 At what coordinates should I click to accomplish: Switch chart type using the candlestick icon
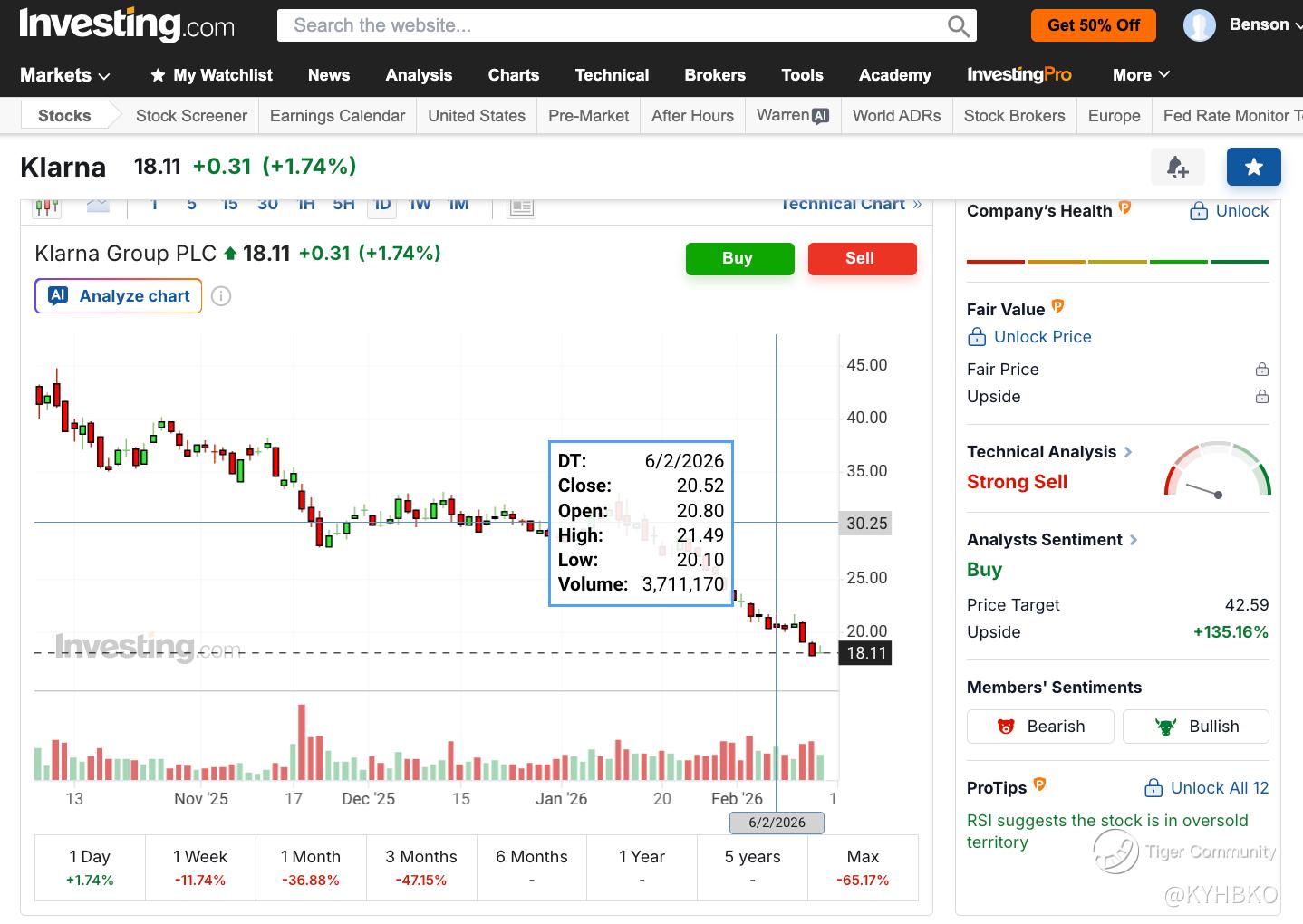(46, 206)
